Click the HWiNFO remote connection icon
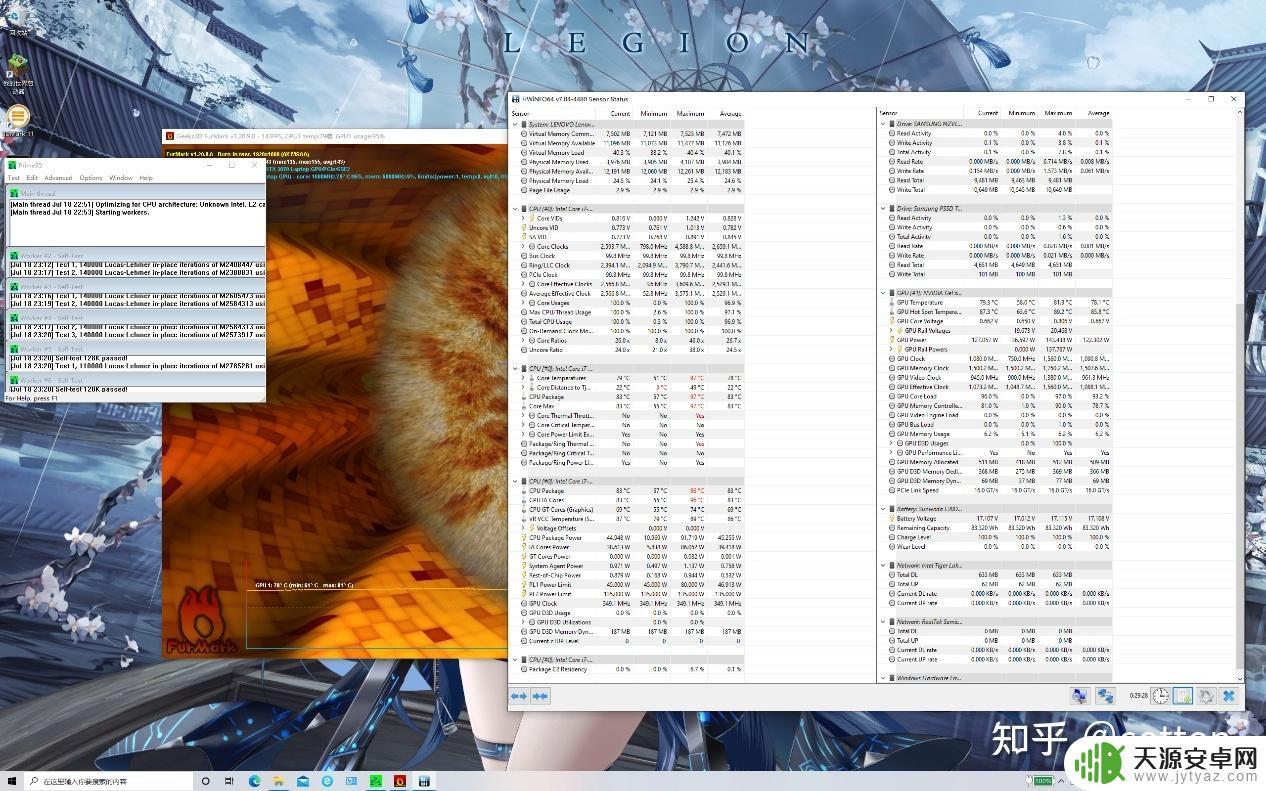 point(1105,696)
